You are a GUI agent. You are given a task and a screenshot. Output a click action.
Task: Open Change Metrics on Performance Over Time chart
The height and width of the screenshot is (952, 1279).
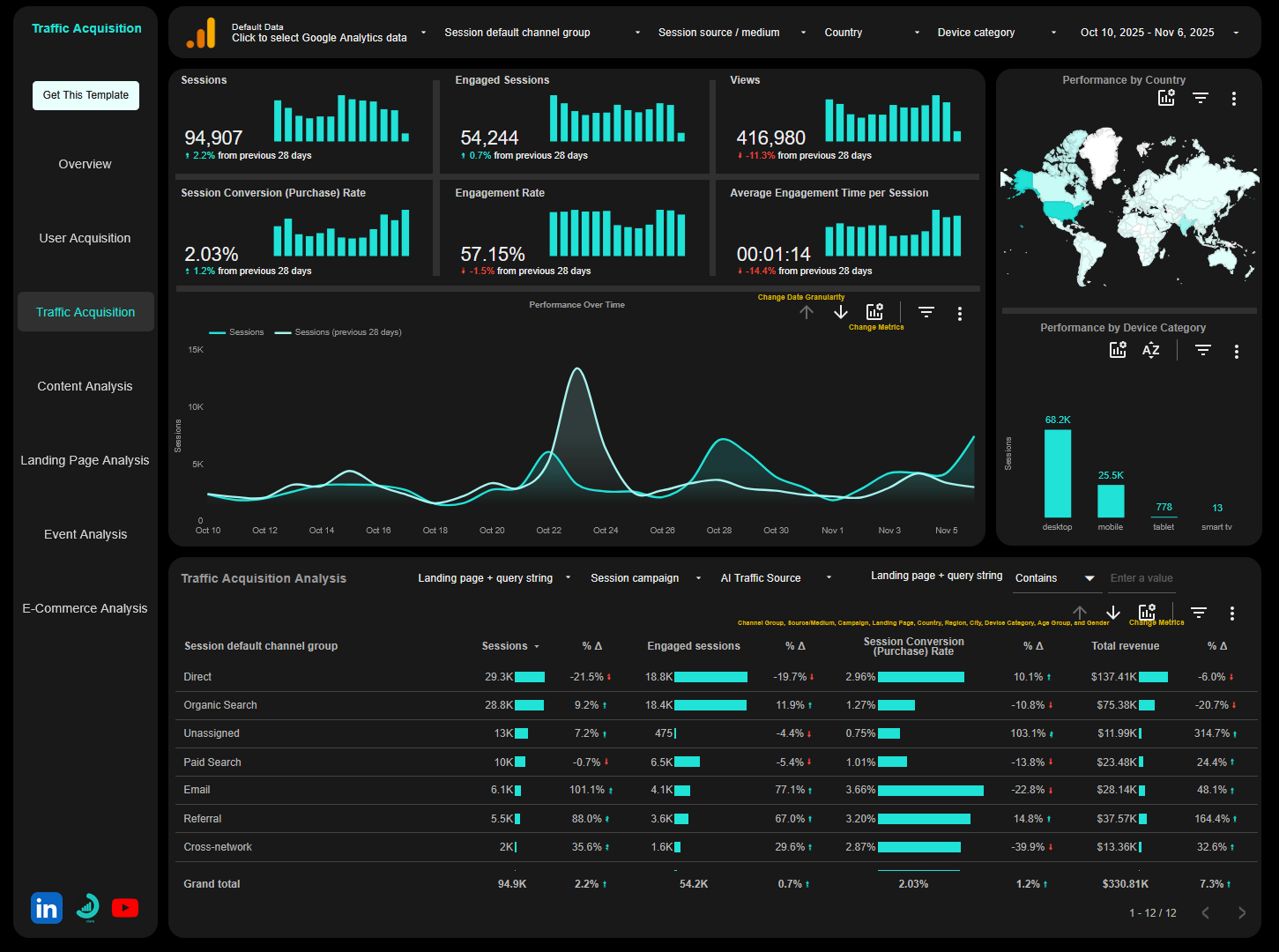(874, 311)
